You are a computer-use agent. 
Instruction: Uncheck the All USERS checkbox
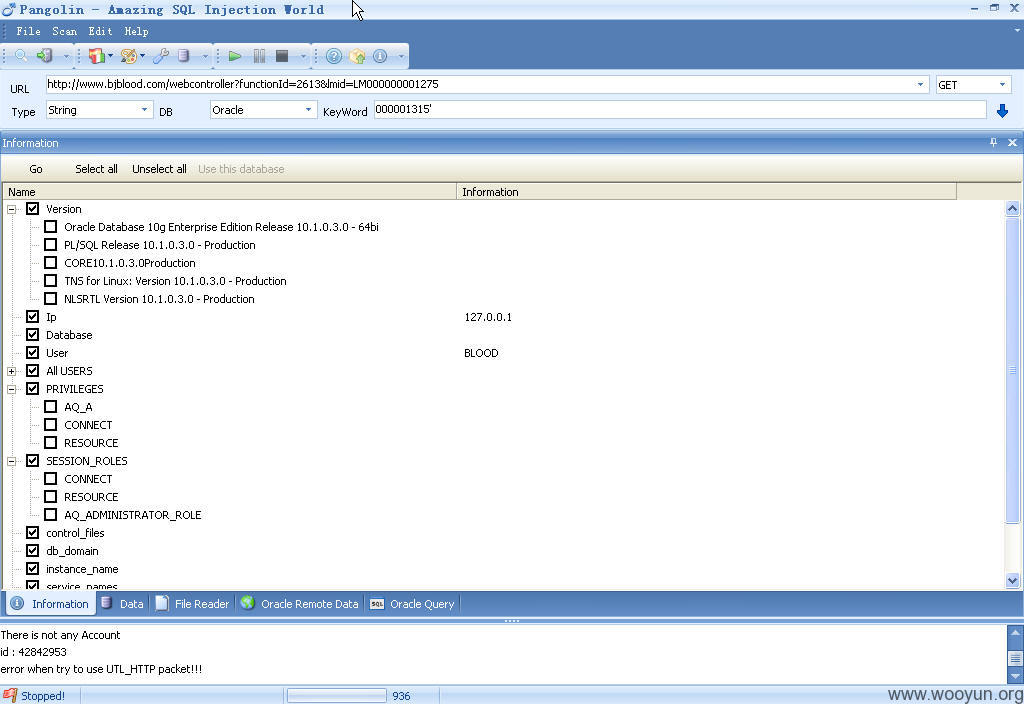33,370
